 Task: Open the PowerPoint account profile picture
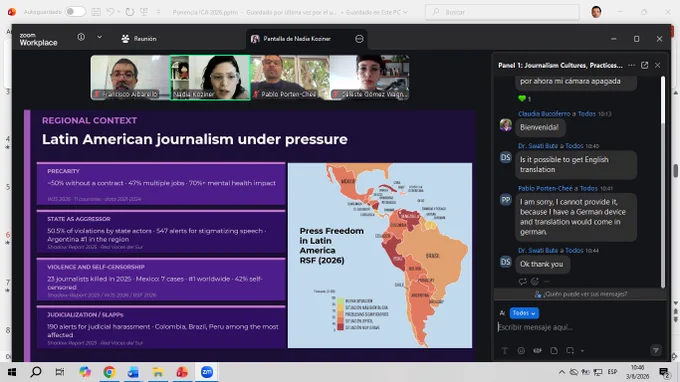click(596, 12)
